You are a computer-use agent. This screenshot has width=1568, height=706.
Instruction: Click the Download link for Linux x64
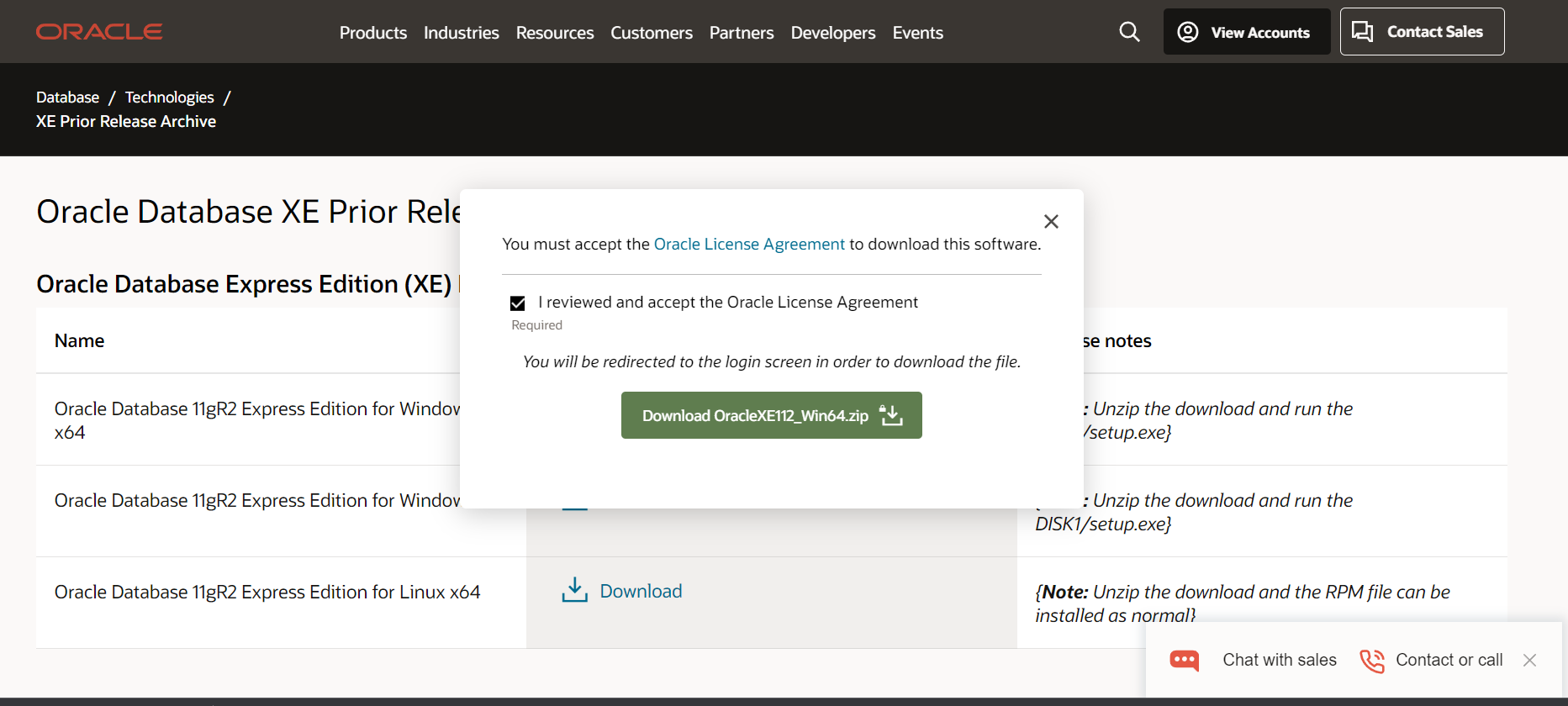641,591
